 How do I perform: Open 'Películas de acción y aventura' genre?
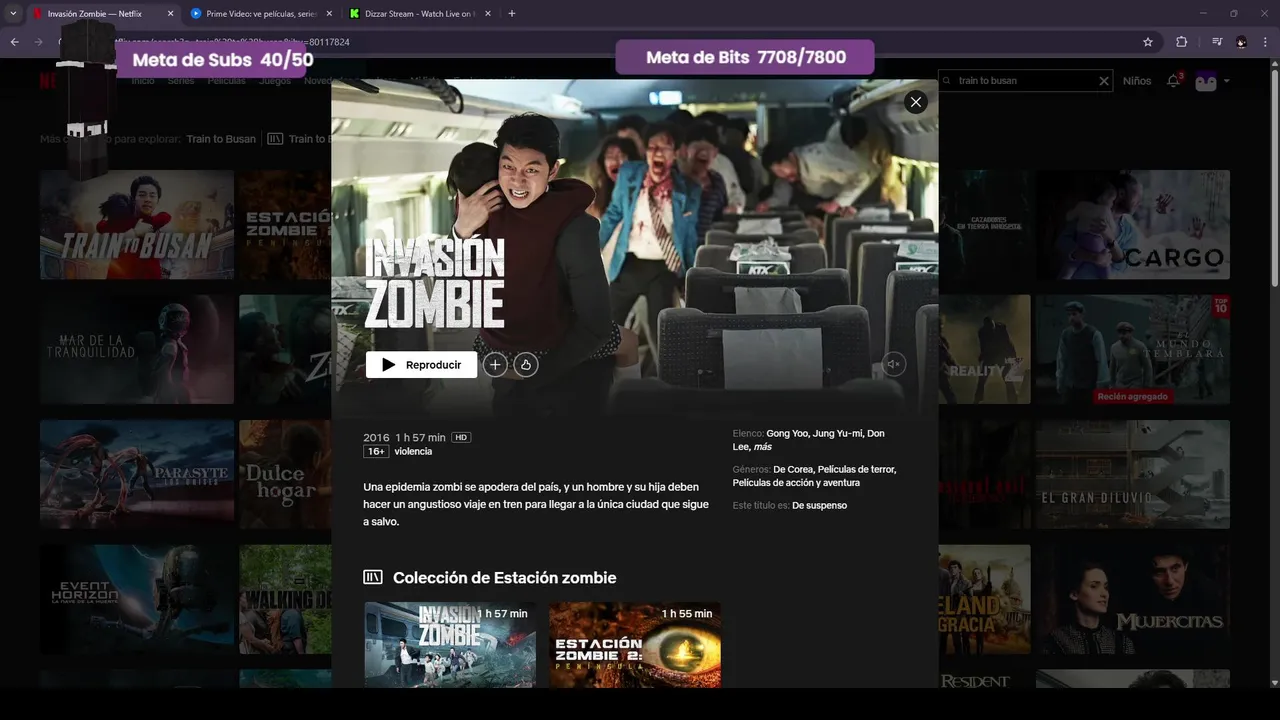point(796,483)
